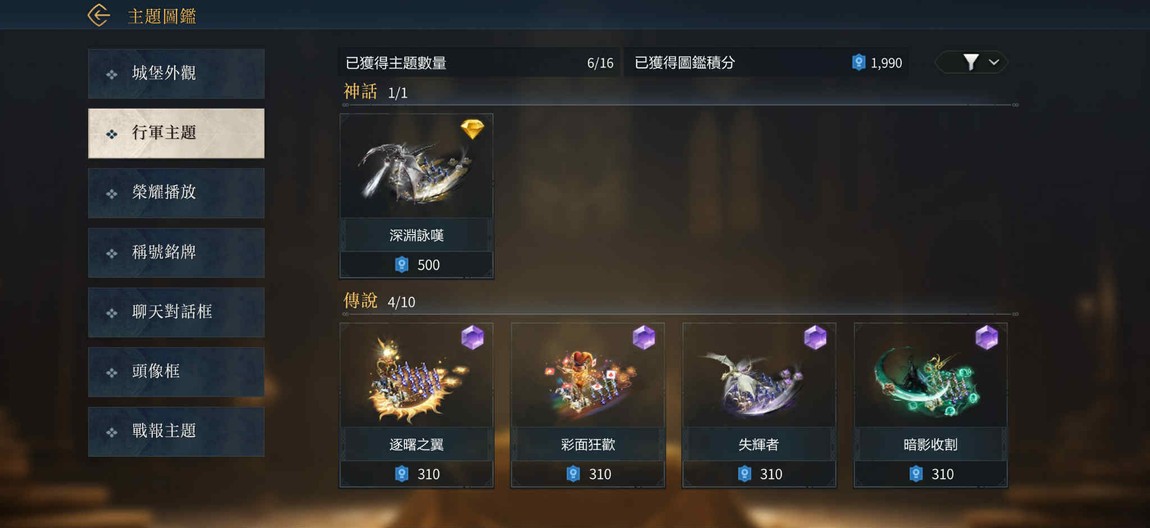Switch to 聊天對話框 category
The height and width of the screenshot is (528, 1150).
(x=176, y=312)
